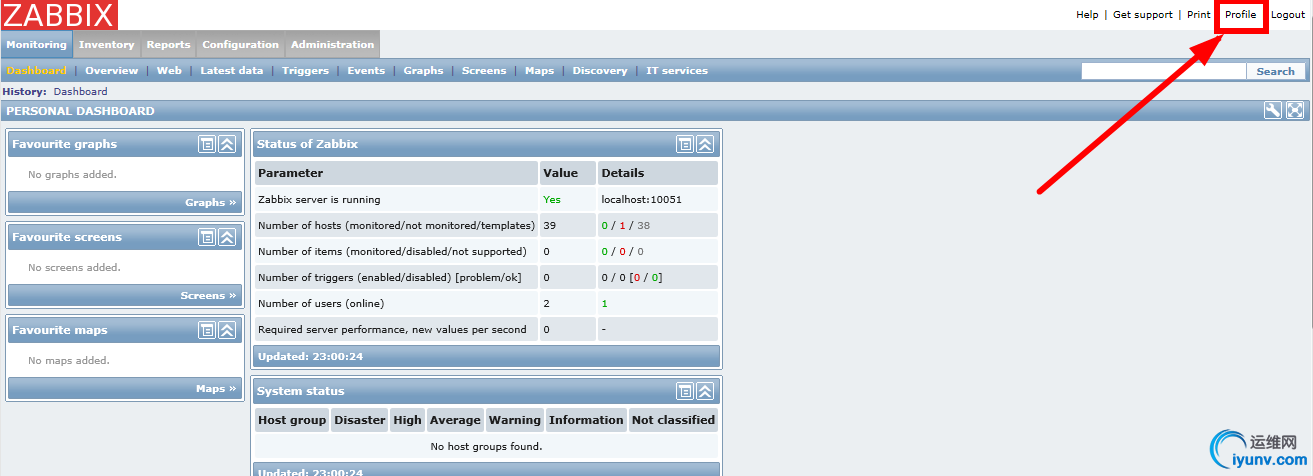This screenshot has width=1313, height=476.
Task: Open Events submenu item
Action: click(366, 71)
